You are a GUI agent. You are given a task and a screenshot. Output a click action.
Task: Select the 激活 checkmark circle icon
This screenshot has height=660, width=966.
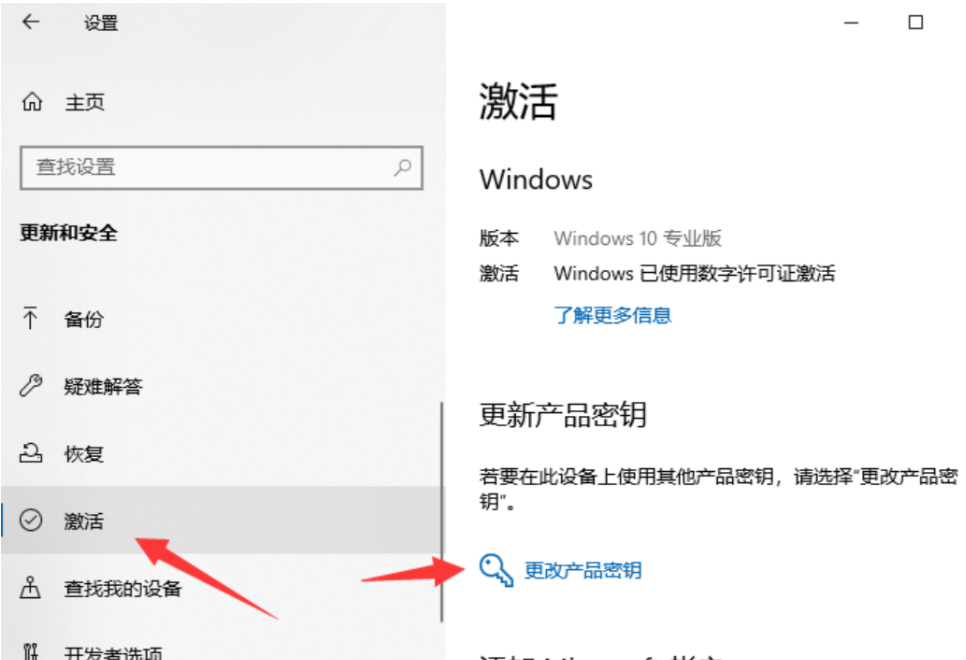tap(31, 520)
